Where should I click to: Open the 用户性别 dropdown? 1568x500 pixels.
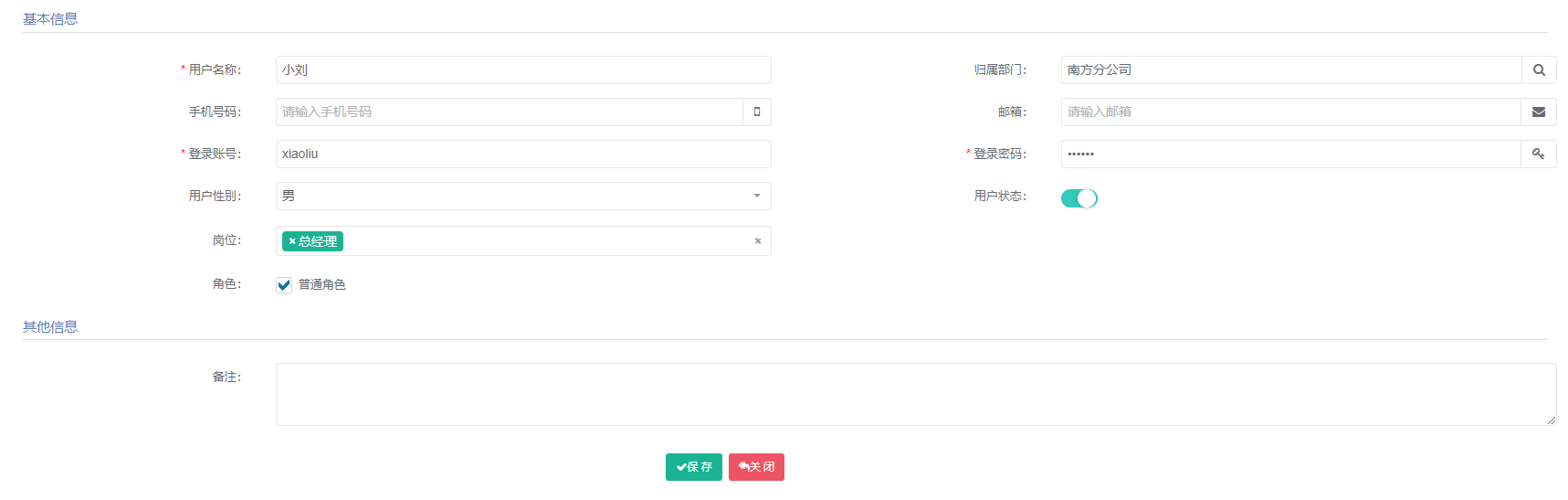(523, 197)
